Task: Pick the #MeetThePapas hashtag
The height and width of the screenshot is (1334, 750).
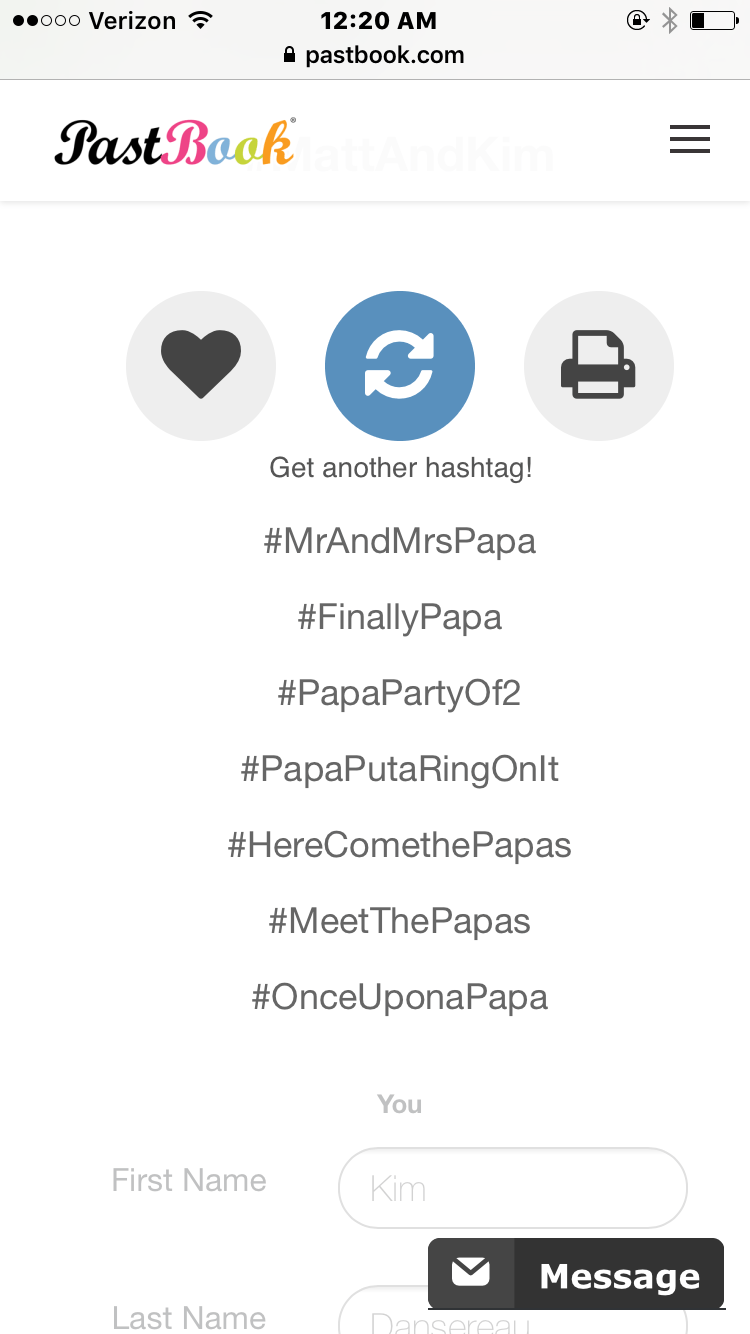Action: (x=400, y=921)
